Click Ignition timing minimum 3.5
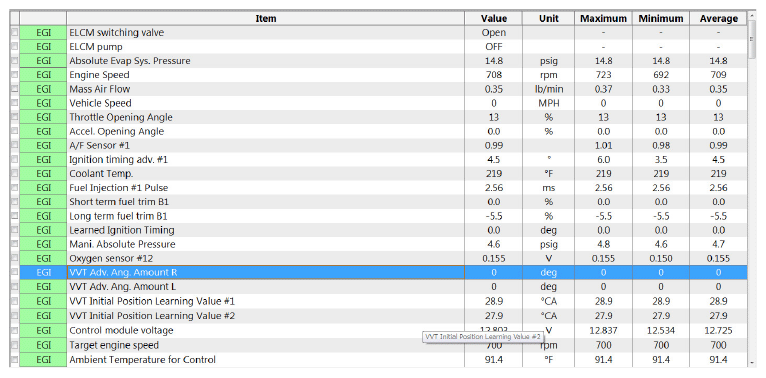 click(x=661, y=160)
